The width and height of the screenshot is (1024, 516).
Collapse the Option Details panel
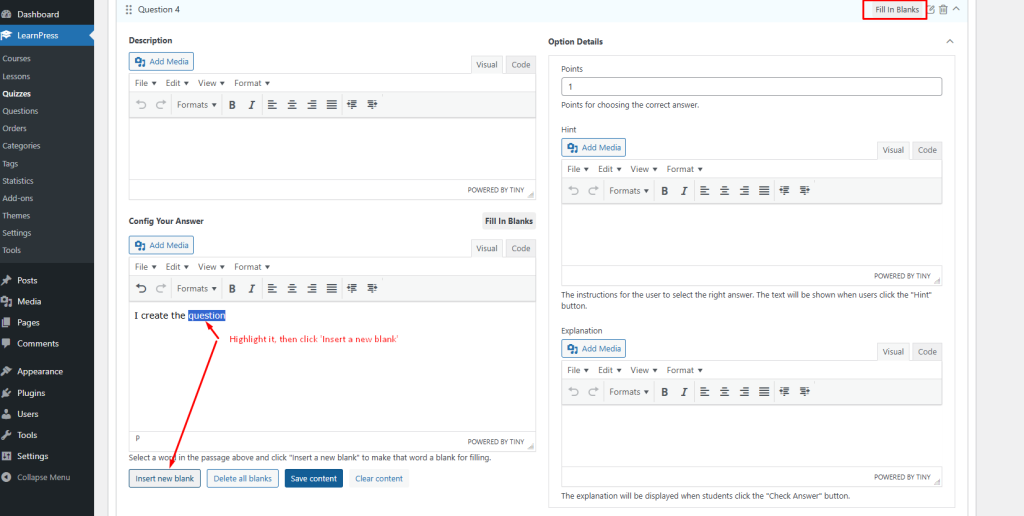[949, 42]
